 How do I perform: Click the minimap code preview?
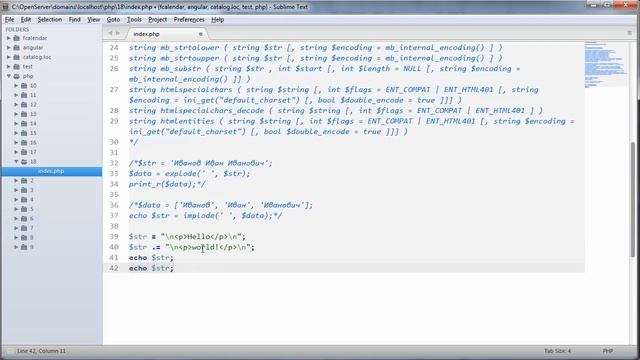point(606,64)
